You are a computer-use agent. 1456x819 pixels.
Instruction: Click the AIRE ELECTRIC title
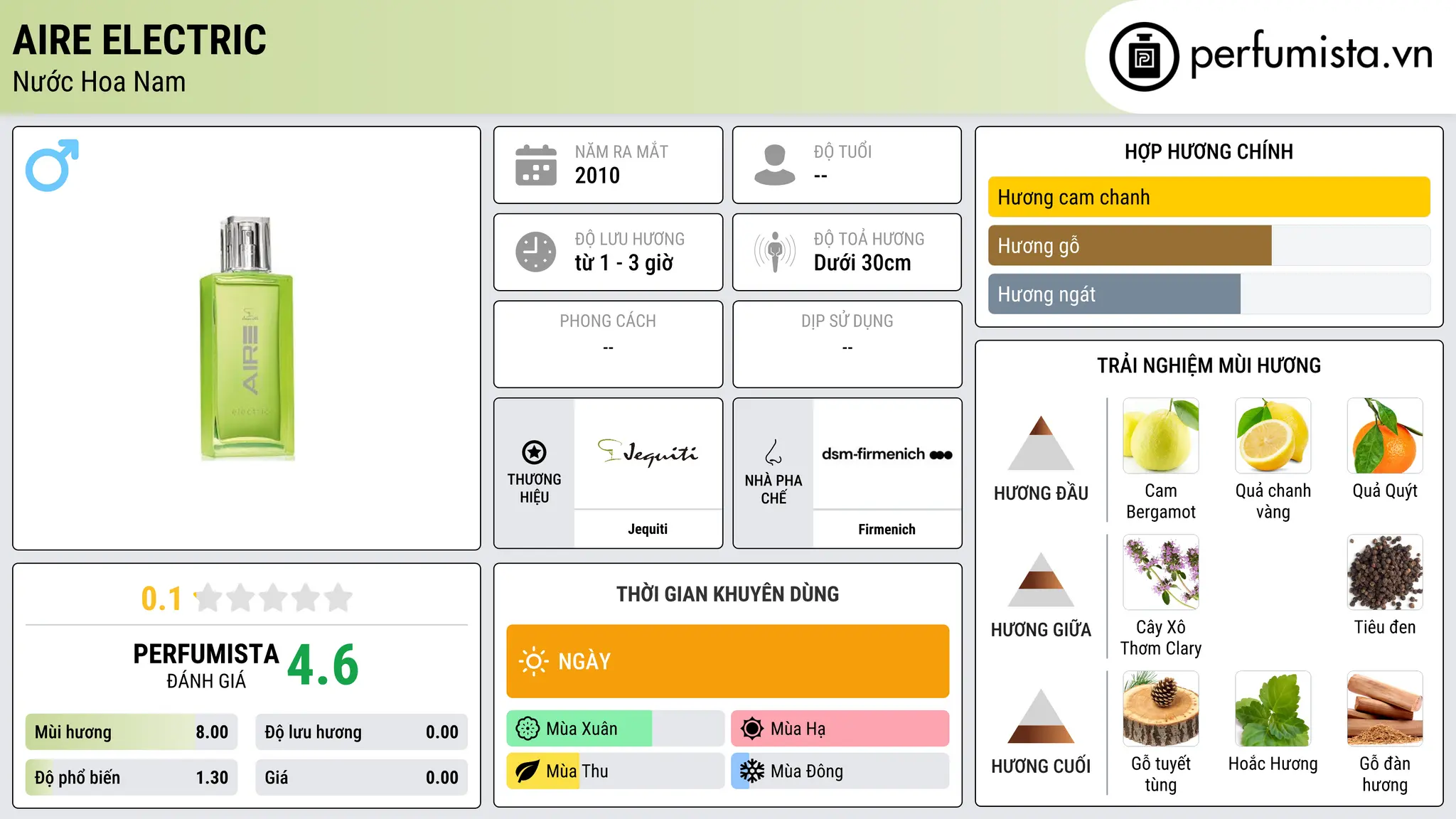[x=140, y=41]
